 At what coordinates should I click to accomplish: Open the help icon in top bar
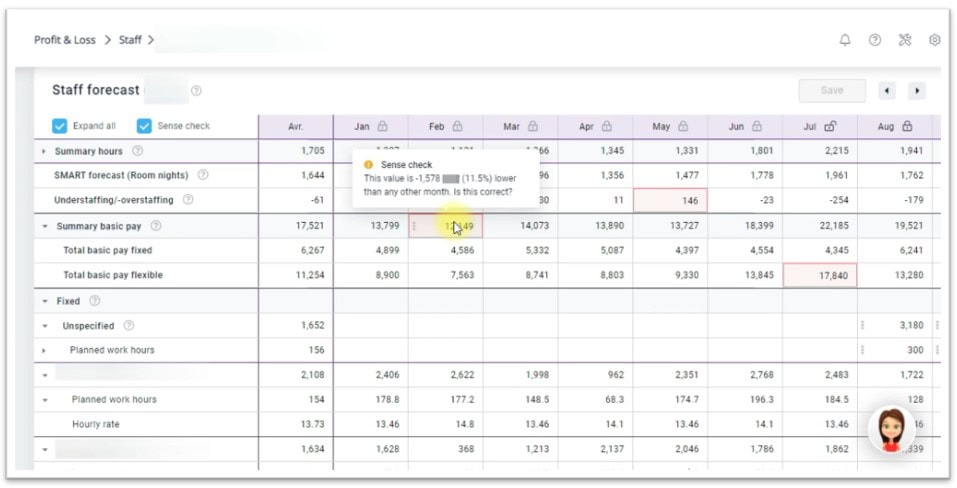coord(875,40)
